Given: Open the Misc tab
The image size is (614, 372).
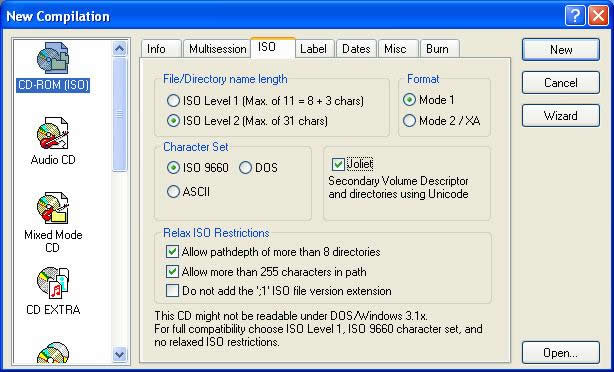Looking at the screenshot, I should tap(398, 49).
